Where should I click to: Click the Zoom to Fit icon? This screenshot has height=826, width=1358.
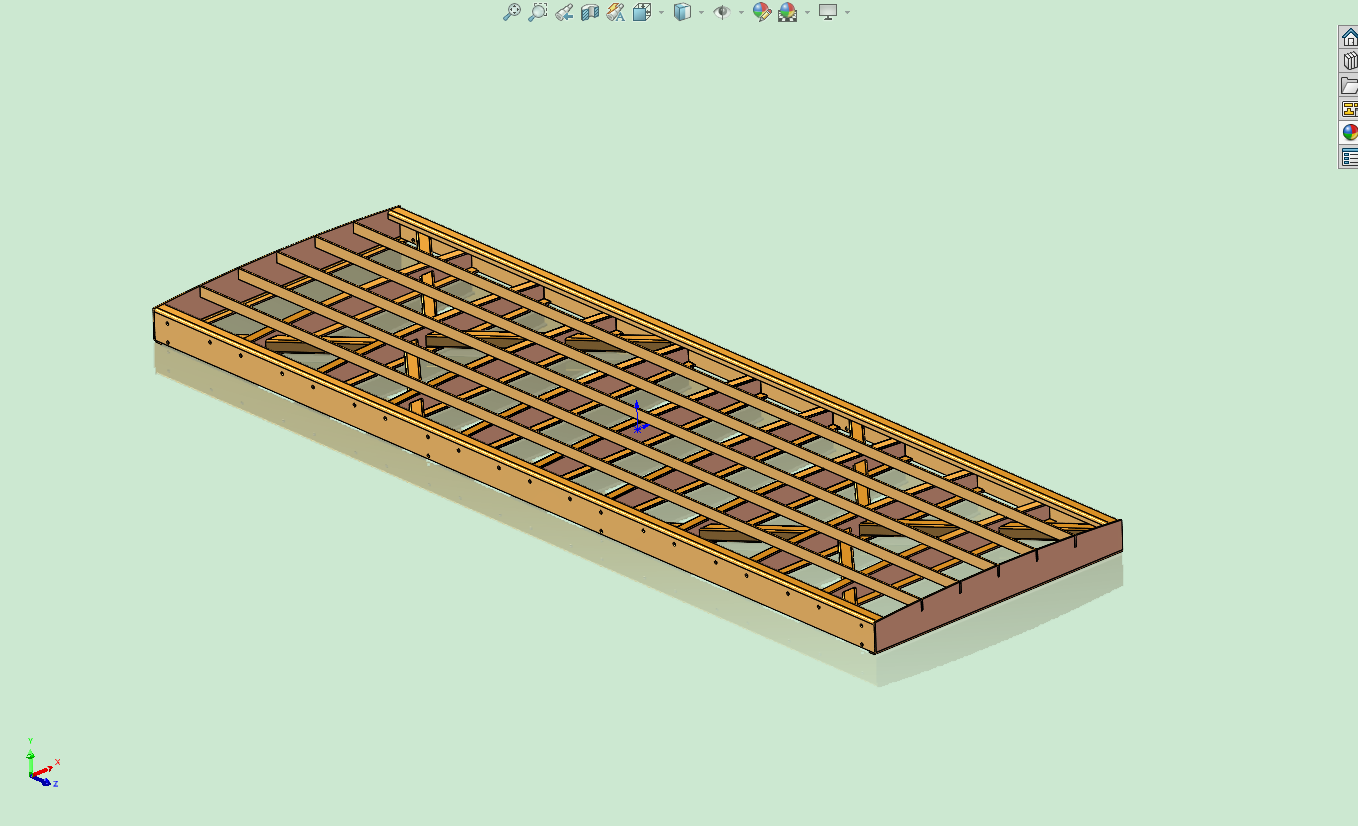pos(511,12)
